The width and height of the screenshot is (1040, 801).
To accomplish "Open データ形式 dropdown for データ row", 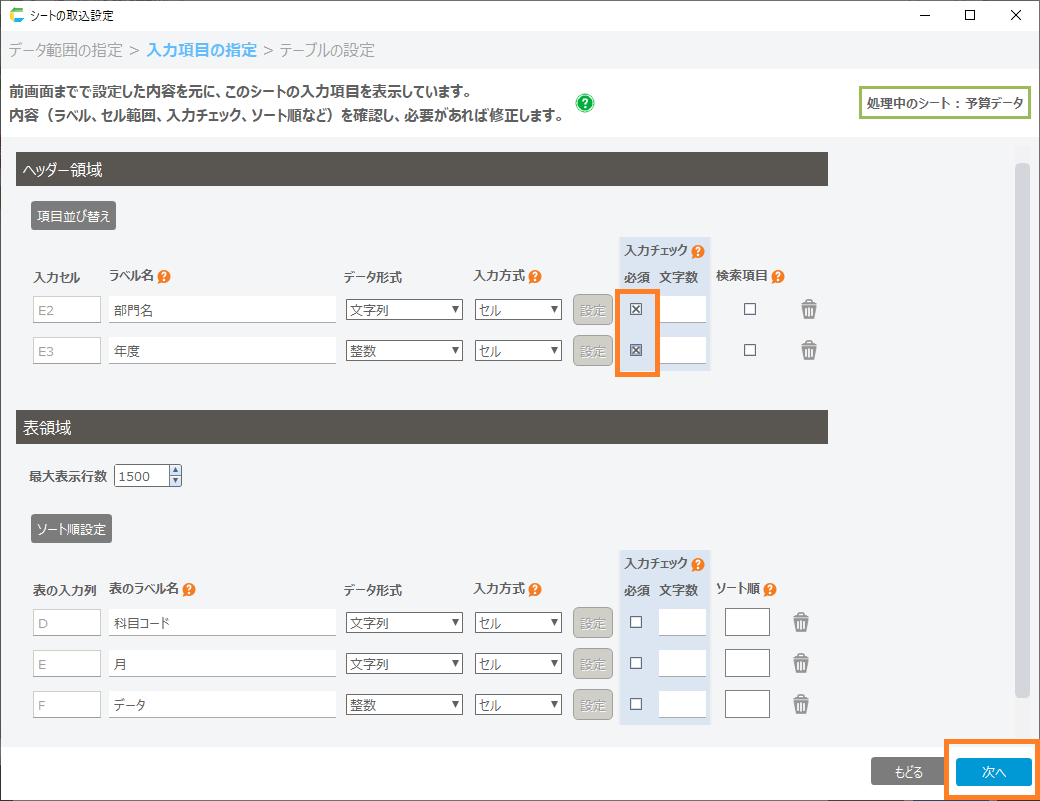I will [404, 705].
